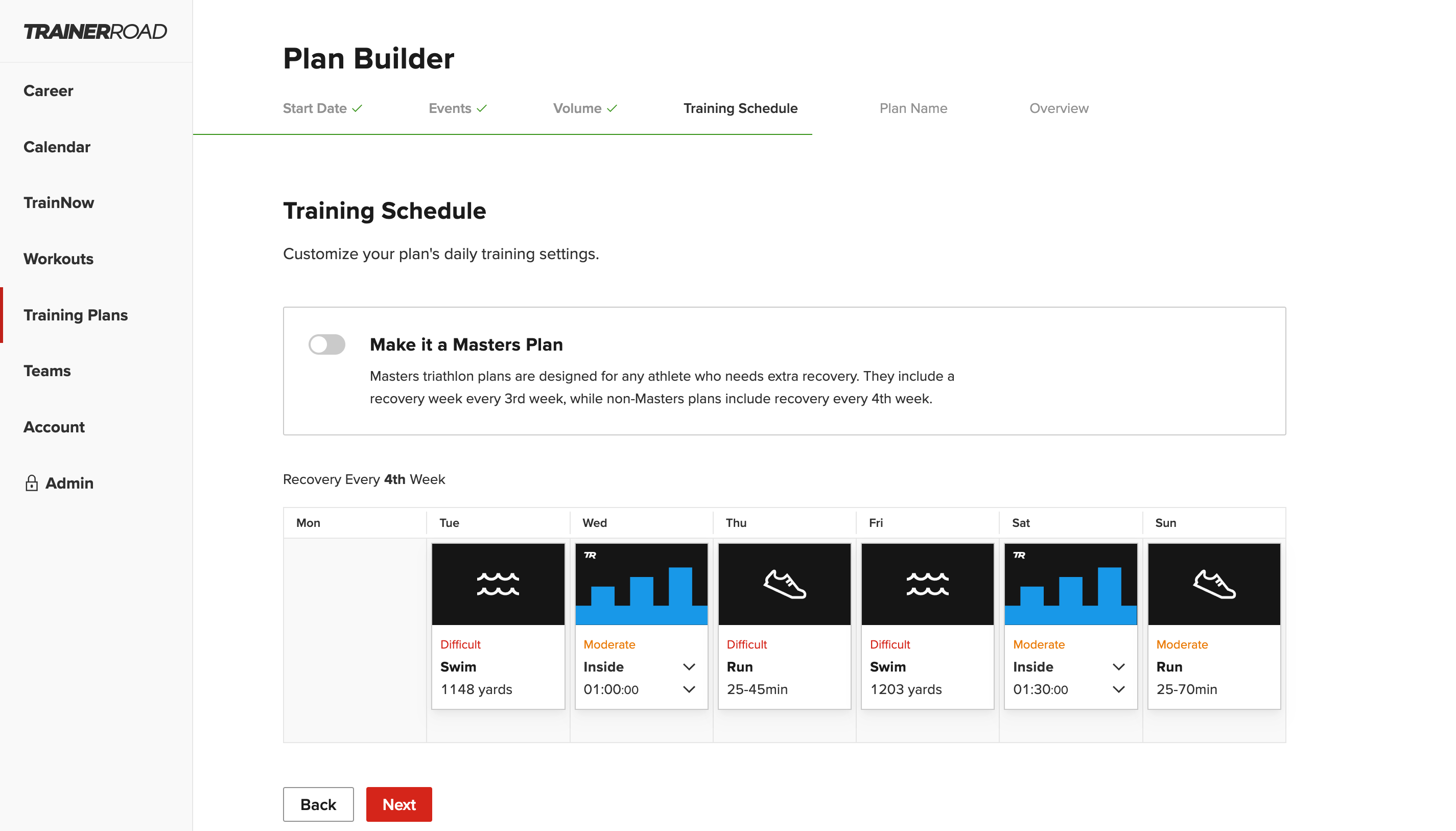The image size is (1456, 831).
Task: Open Plan Name step
Action: point(913,108)
